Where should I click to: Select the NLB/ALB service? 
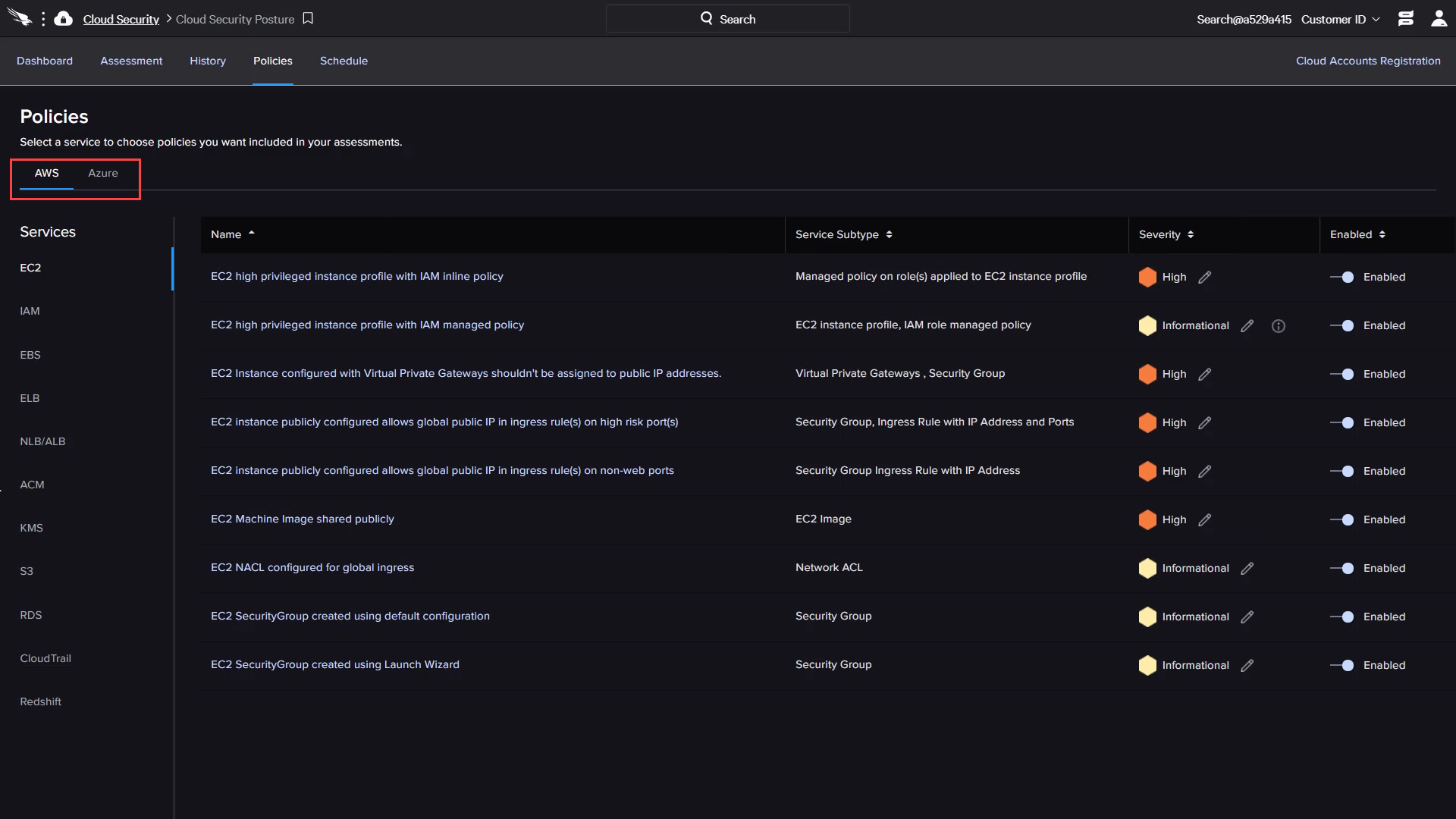click(x=42, y=441)
